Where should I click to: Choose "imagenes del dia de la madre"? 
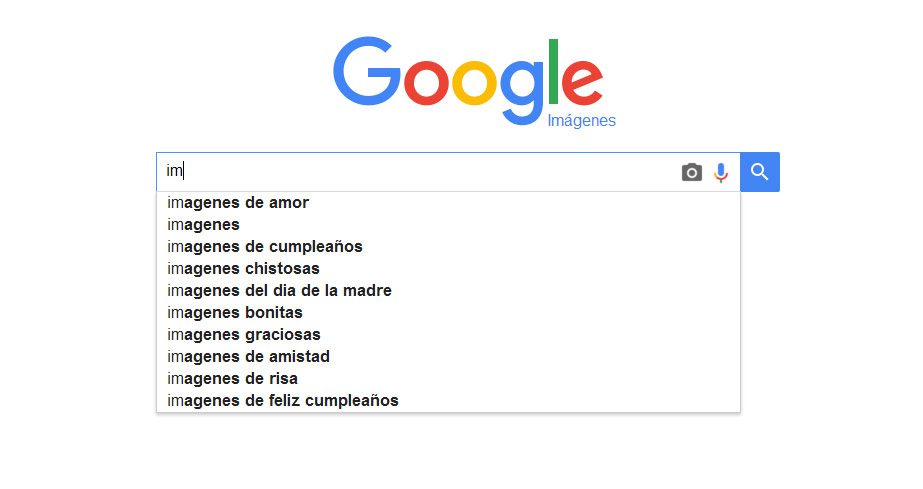pyautogui.click(x=280, y=291)
